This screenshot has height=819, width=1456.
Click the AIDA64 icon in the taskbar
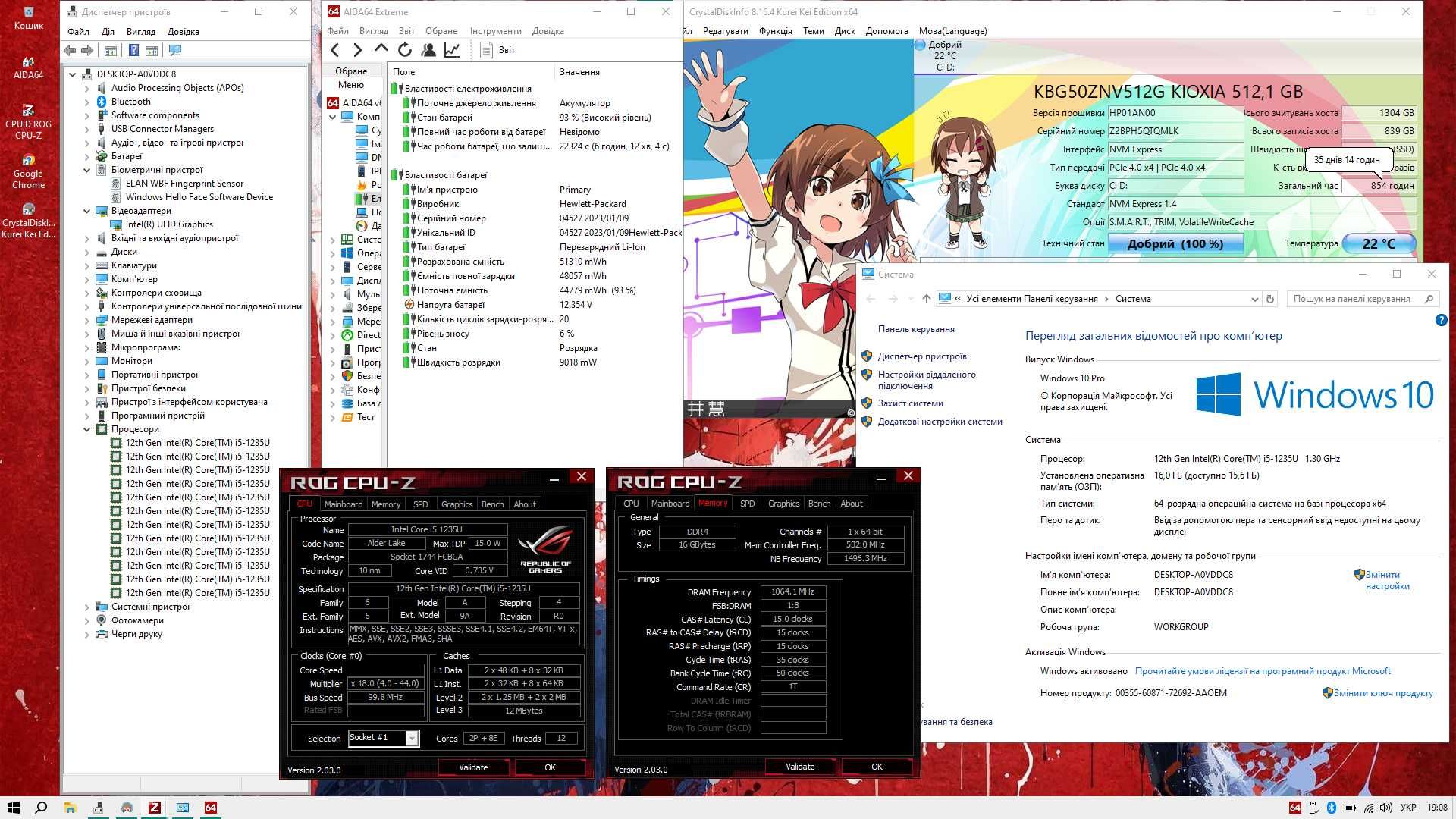click(211, 808)
